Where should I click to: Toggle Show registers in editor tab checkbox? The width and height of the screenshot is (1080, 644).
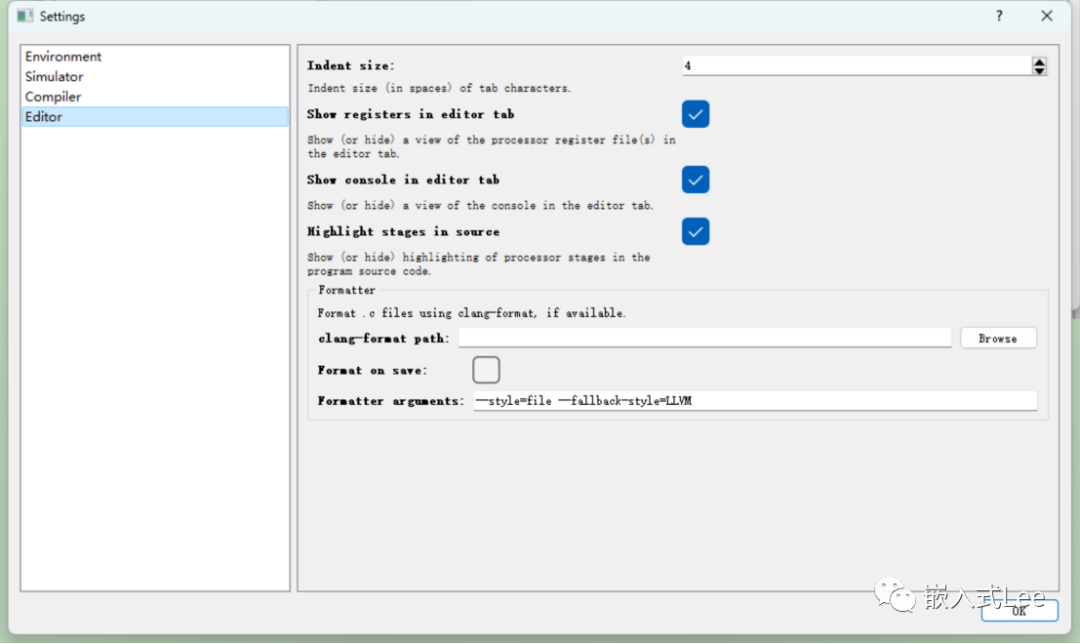click(695, 114)
